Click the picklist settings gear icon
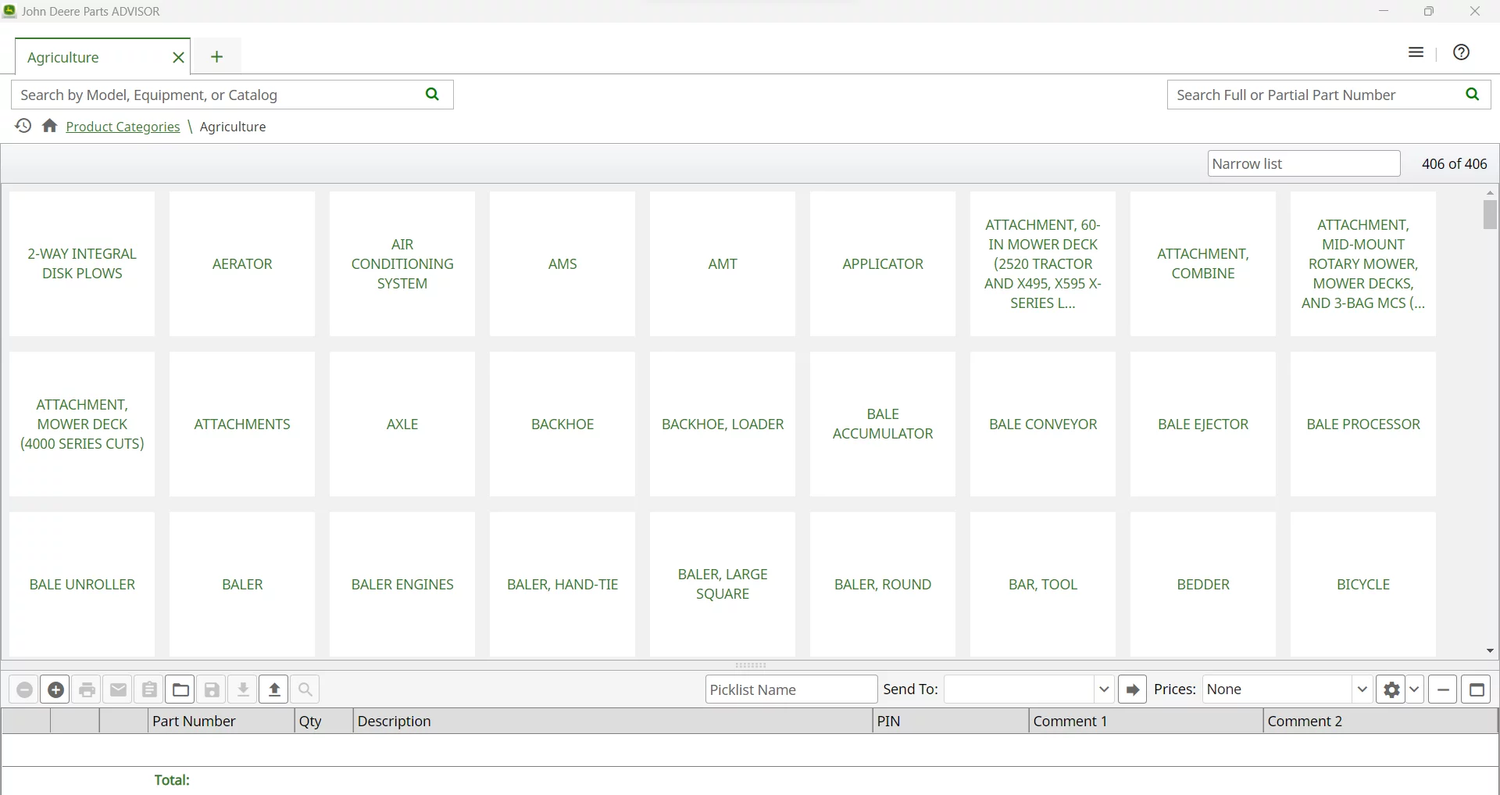The image size is (1500, 795). (x=1391, y=689)
